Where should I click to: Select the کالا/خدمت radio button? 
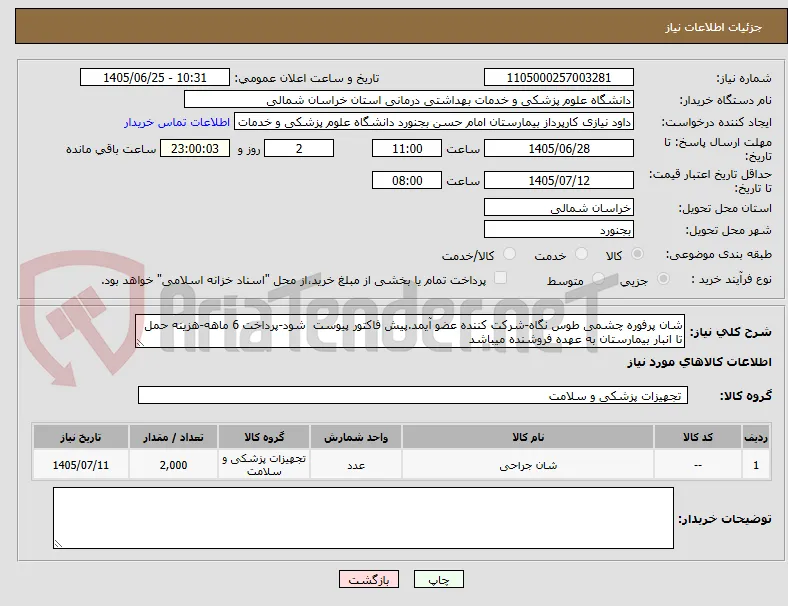[510, 254]
